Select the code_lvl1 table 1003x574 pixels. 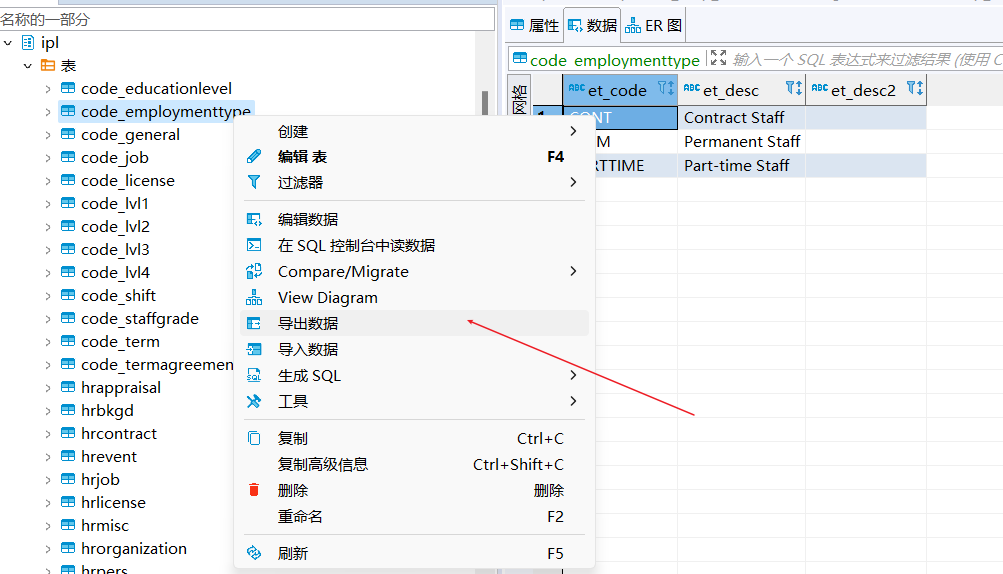click(x=115, y=203)
